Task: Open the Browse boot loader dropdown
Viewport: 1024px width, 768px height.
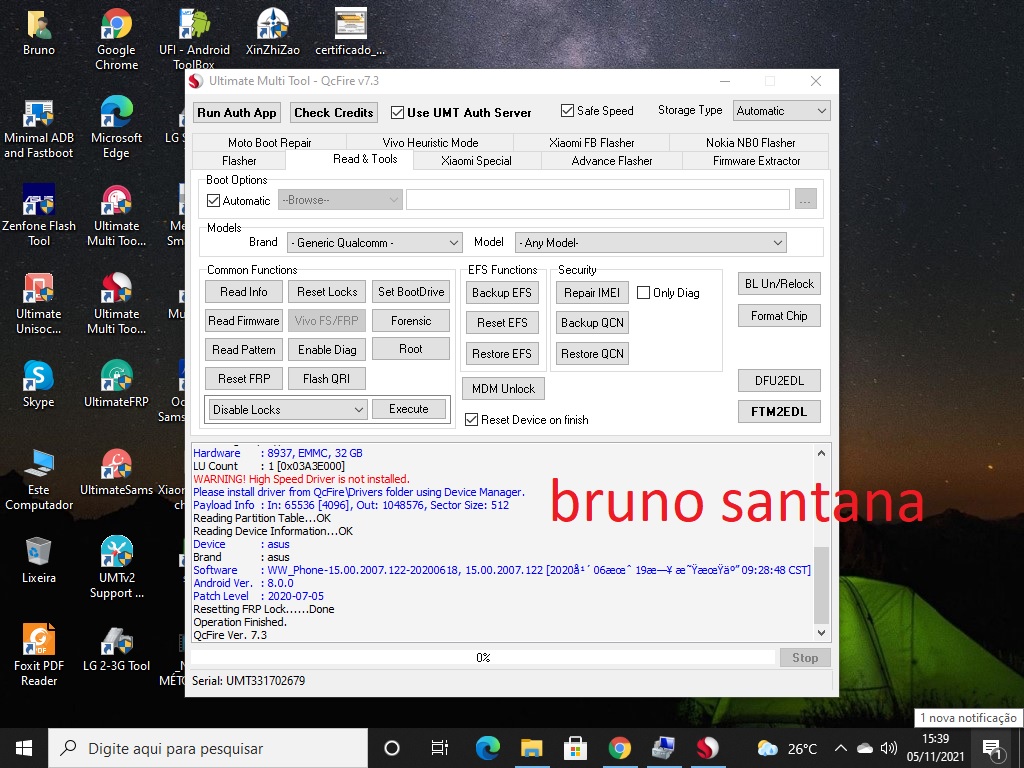Action: (x=340, y=200)
